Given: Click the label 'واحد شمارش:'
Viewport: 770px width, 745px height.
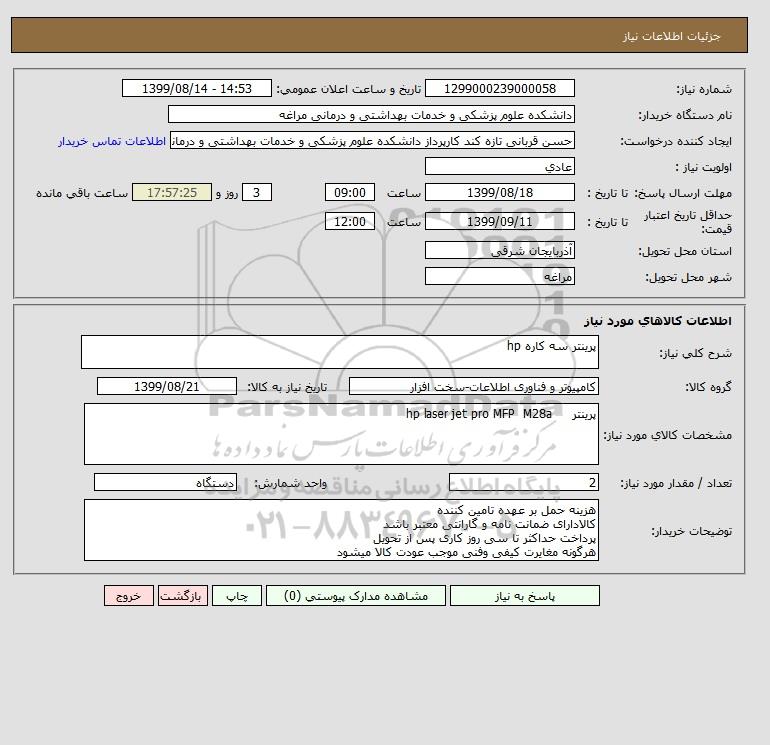Looking at the screenshot, I should pos(290,483).
